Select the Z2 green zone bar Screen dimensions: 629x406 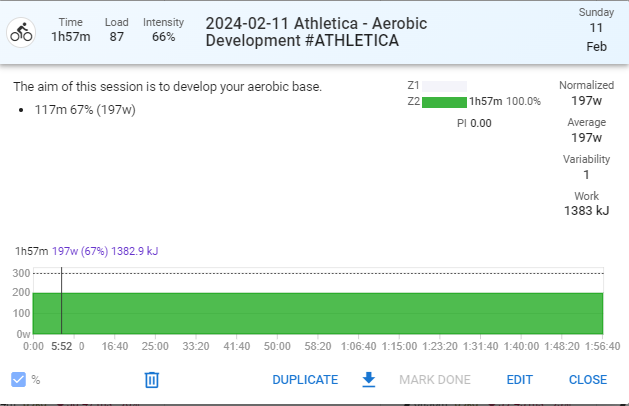pyautogui.click(x=444, y=102)
